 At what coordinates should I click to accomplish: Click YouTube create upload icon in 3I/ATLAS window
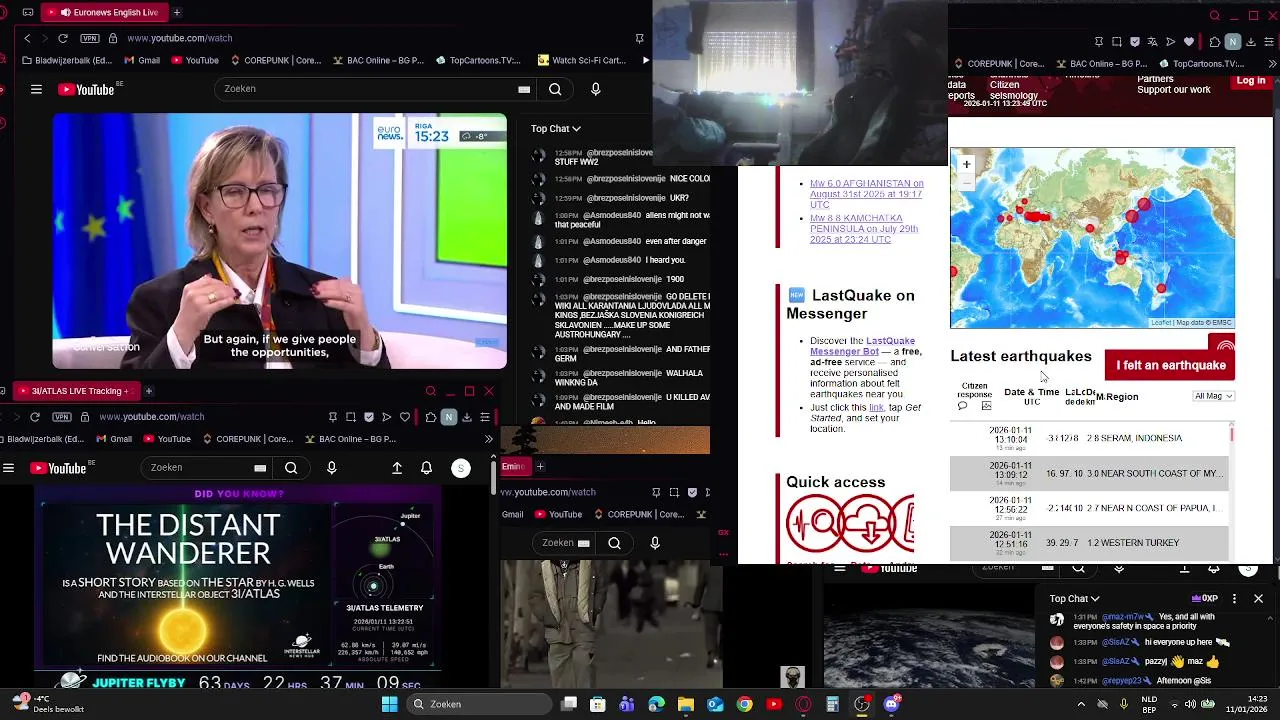pyautogui.click(x=397, y=468)
